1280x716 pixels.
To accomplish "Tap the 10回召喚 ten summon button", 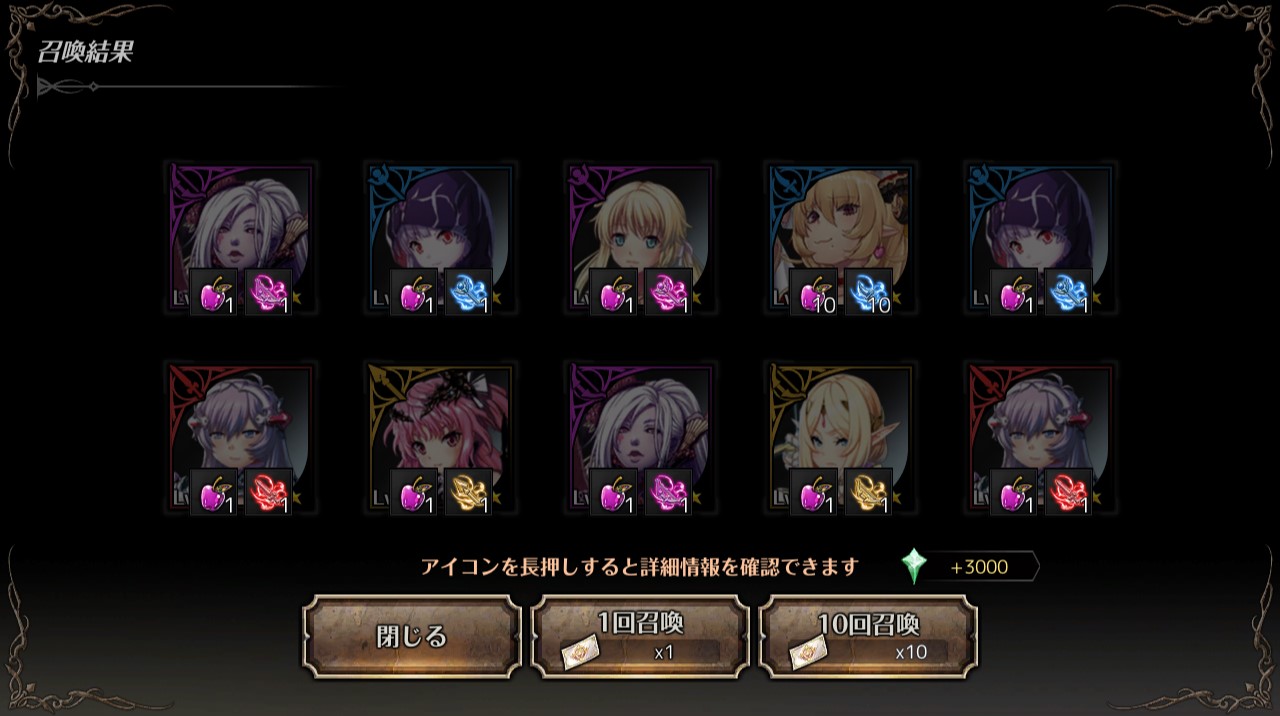I will coord(868,636).
